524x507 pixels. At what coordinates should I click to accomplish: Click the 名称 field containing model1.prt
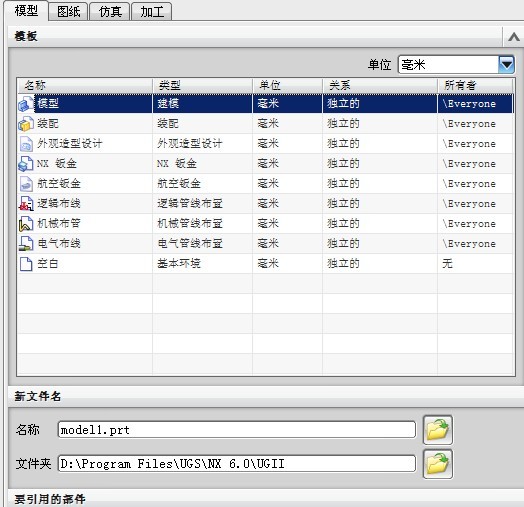point(237,430)
